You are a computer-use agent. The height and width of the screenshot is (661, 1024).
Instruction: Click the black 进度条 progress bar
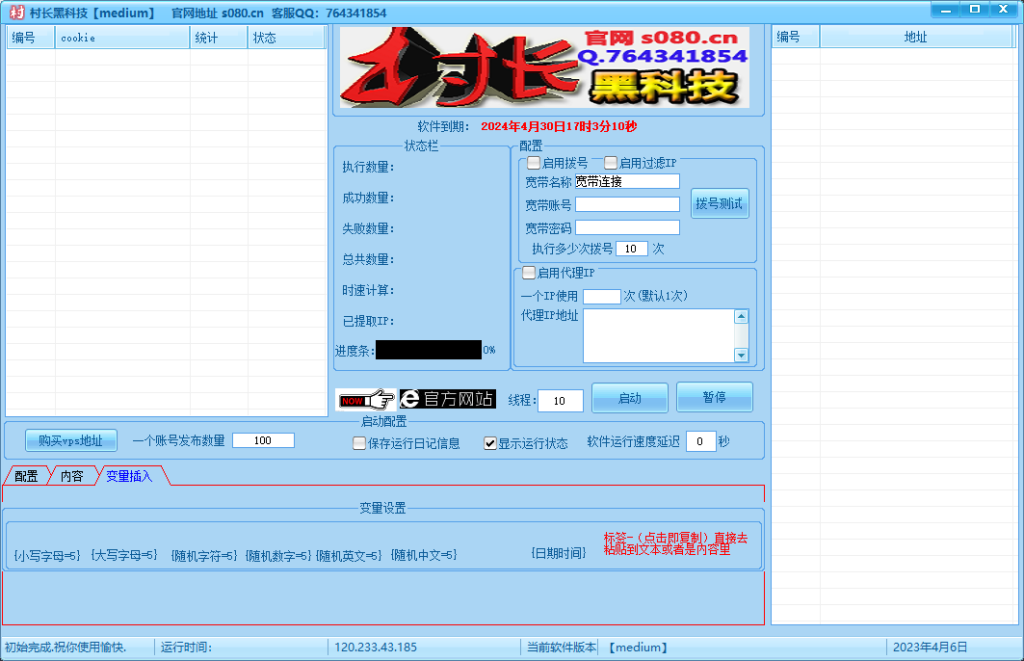429,350
